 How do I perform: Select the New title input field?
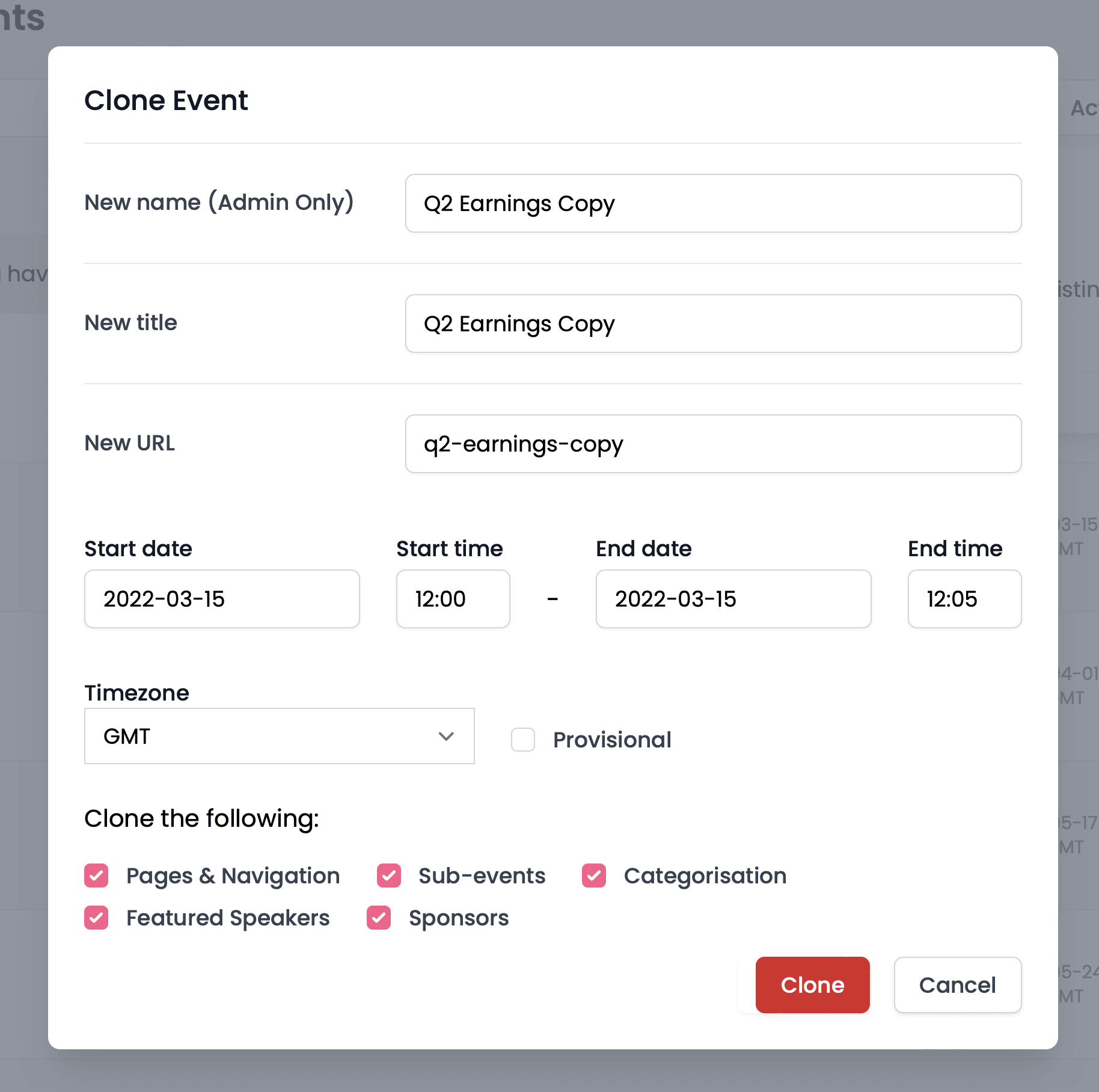714,324
